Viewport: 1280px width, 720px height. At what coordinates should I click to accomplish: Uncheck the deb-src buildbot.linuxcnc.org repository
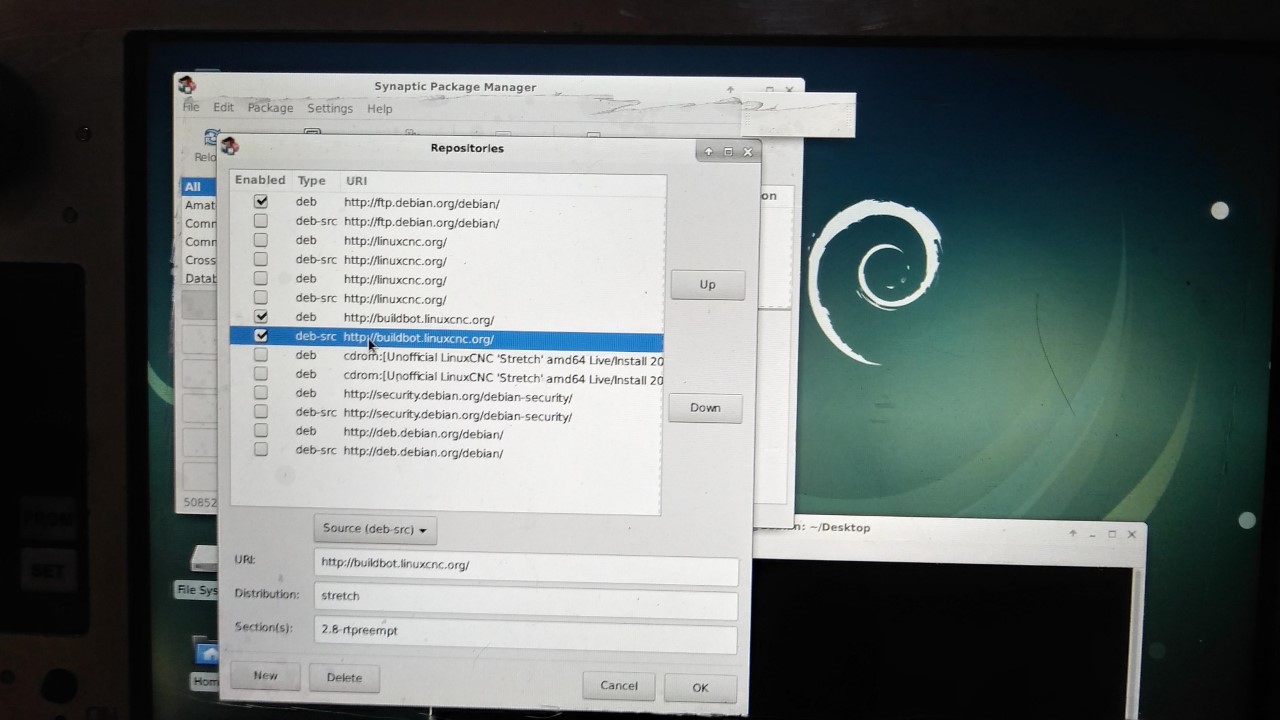261,336
